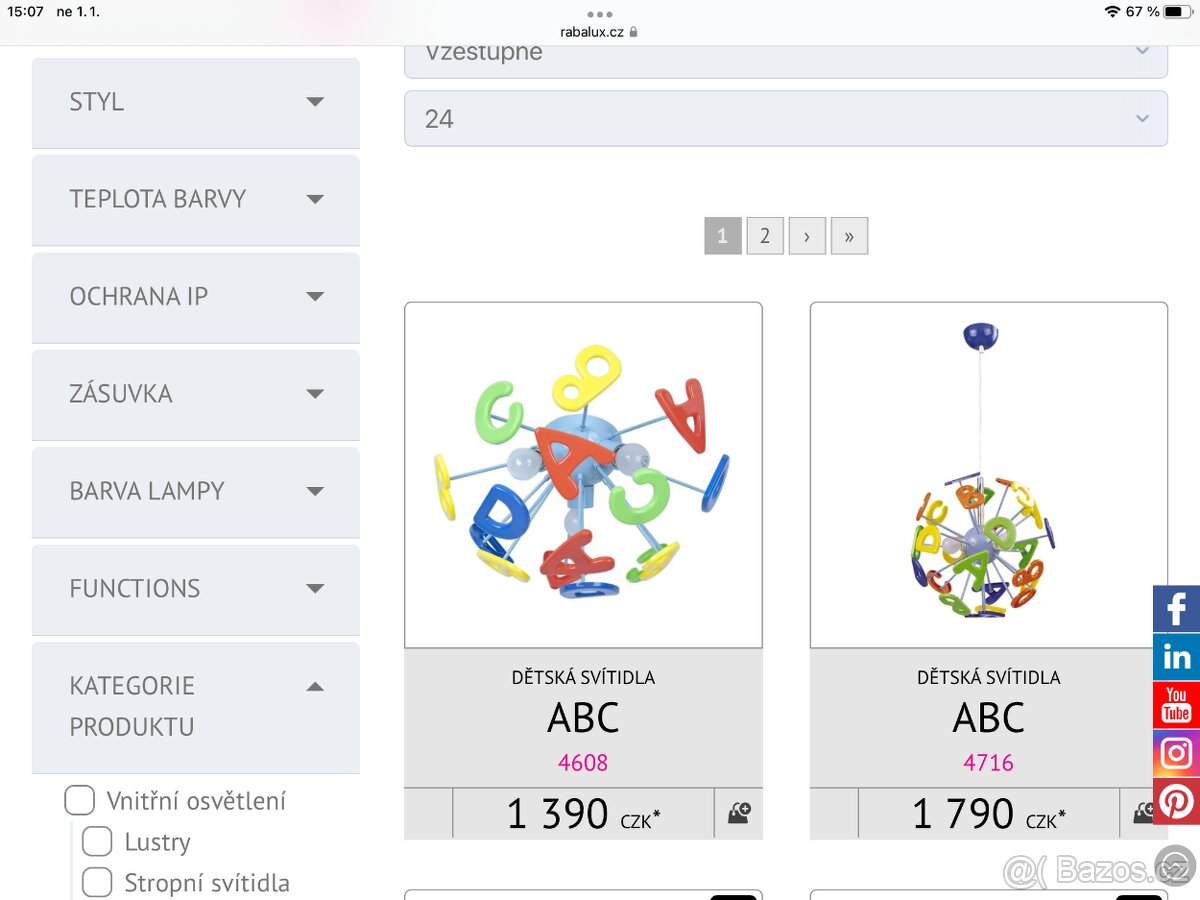Tap the three-dots menu above address bar

(600, 14)
